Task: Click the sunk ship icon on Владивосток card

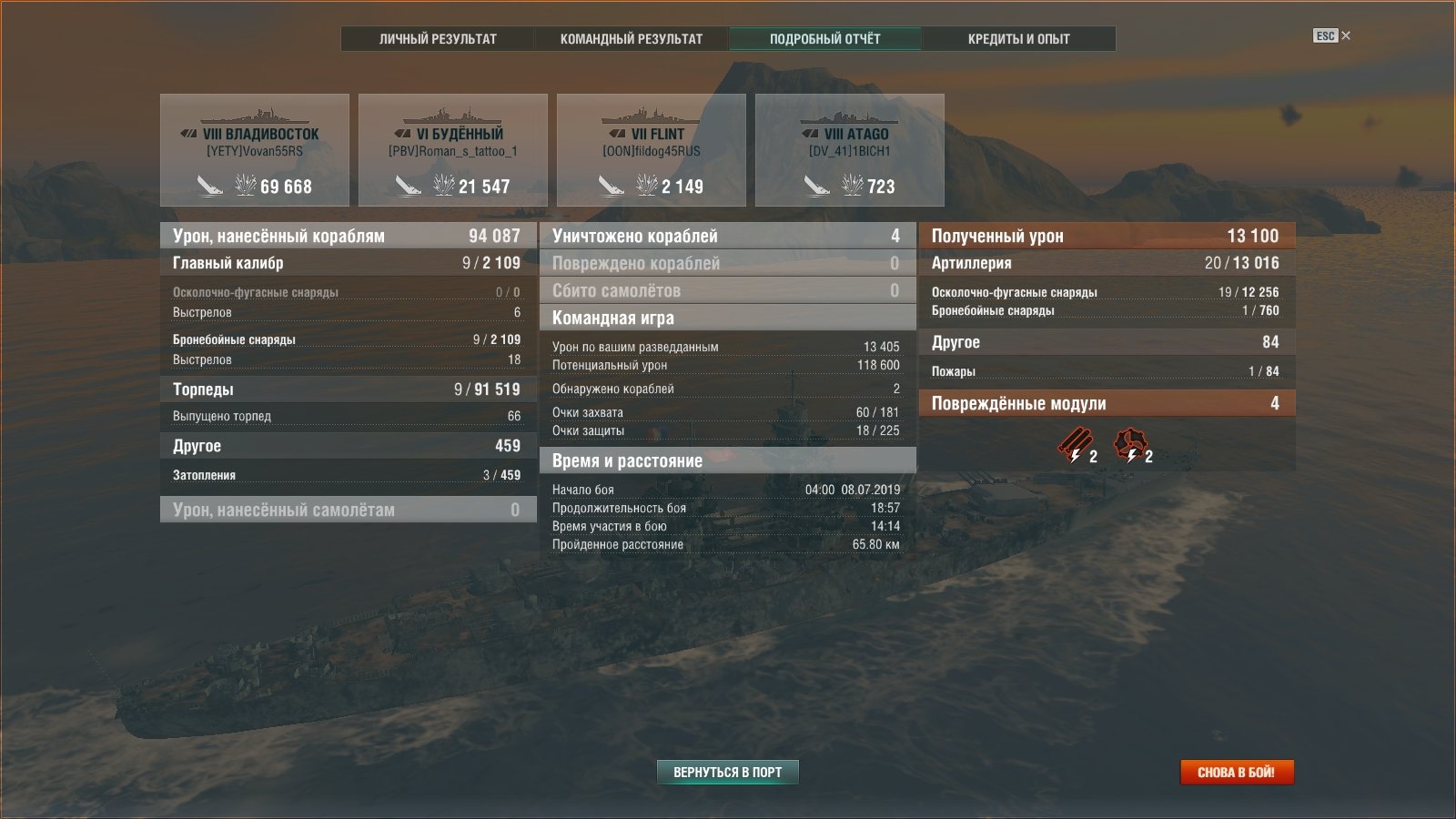Action: [210, 186]
